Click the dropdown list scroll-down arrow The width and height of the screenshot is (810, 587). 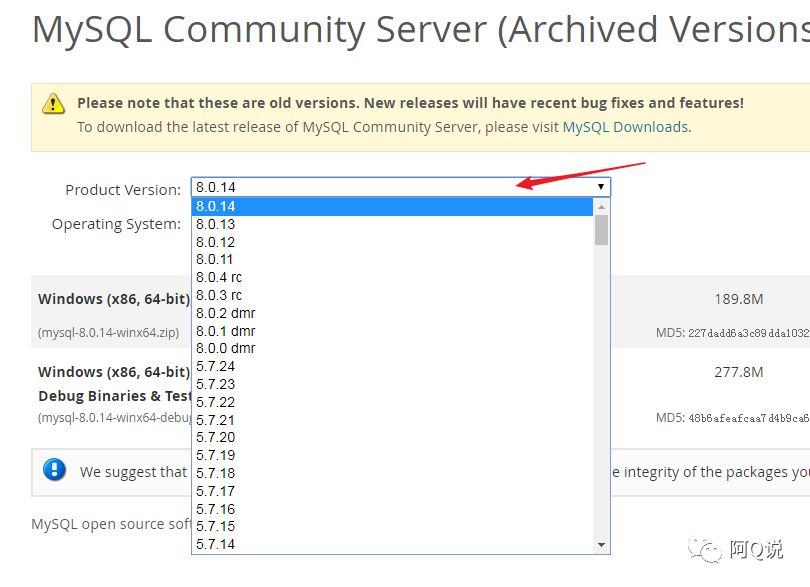pos(601,545)
